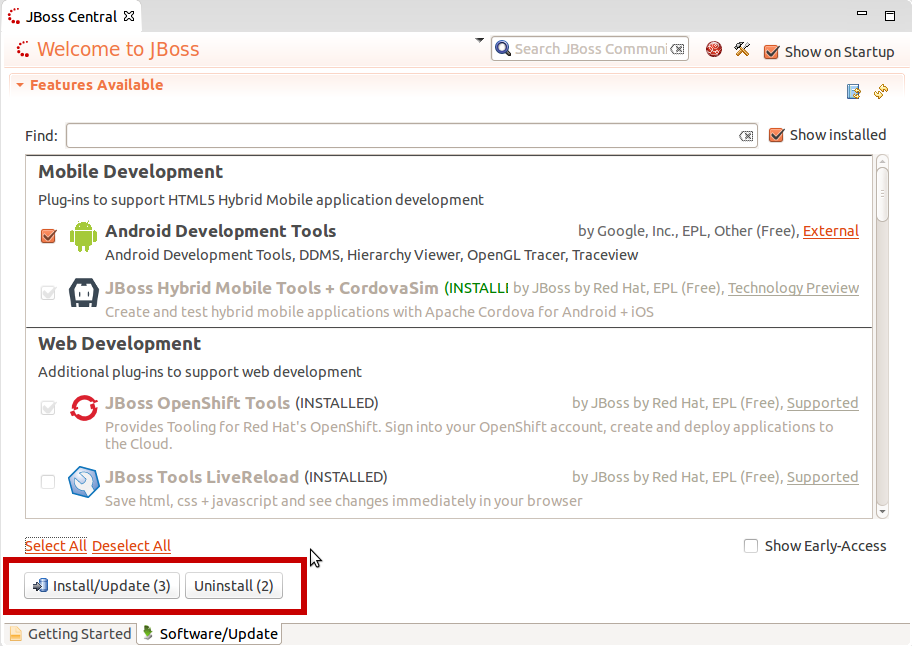This screenshot has width=912, height=646.
Task: Uncheck the Android Development Tools checkbox
Action: click(x=48, y=236)
